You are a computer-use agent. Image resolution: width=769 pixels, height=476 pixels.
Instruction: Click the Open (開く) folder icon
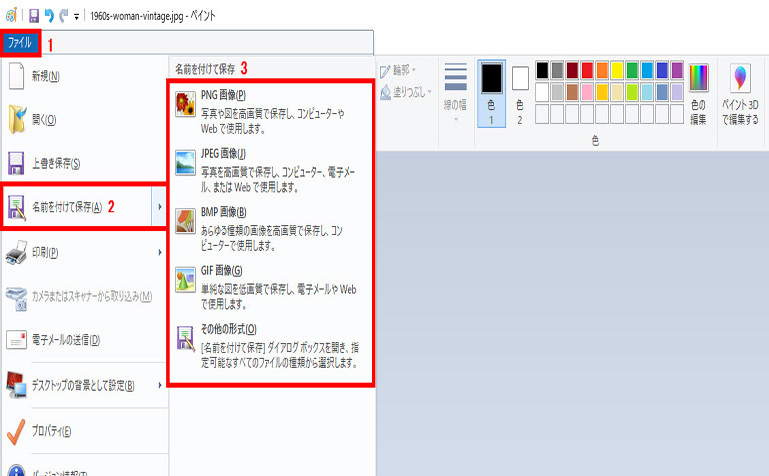pyautogui.click(x=17, y=120)
